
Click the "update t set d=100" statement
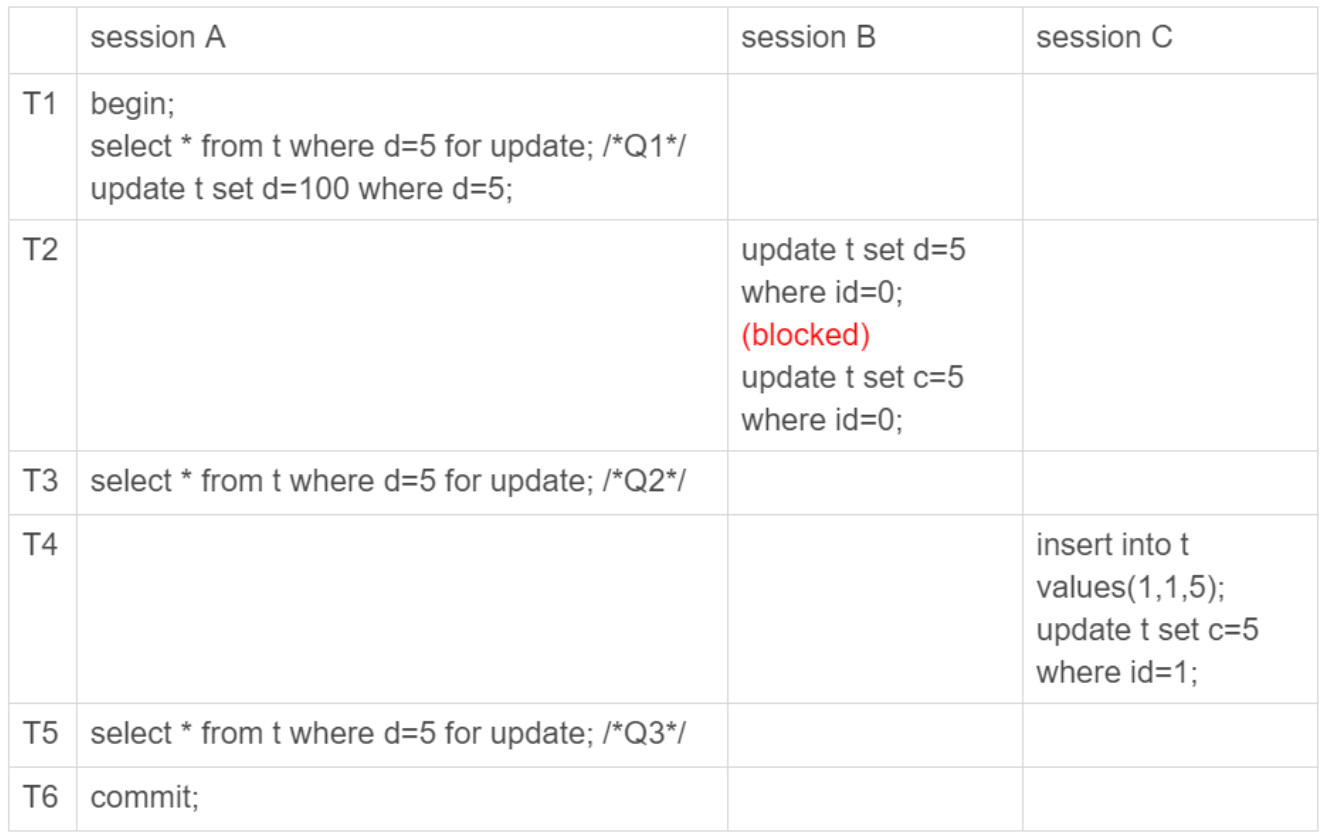(301, 189)
